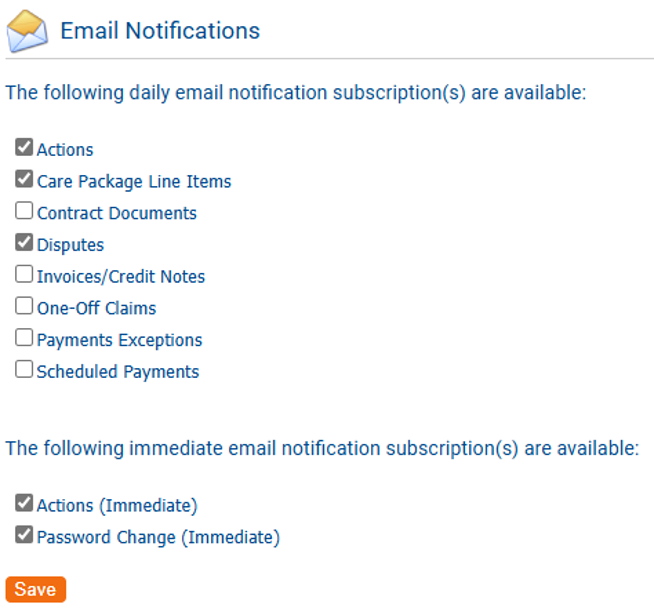This screenshot has width=654, height=615.
Task: Check the One-Off Claims checkbox
Action: tap(24, 307)
